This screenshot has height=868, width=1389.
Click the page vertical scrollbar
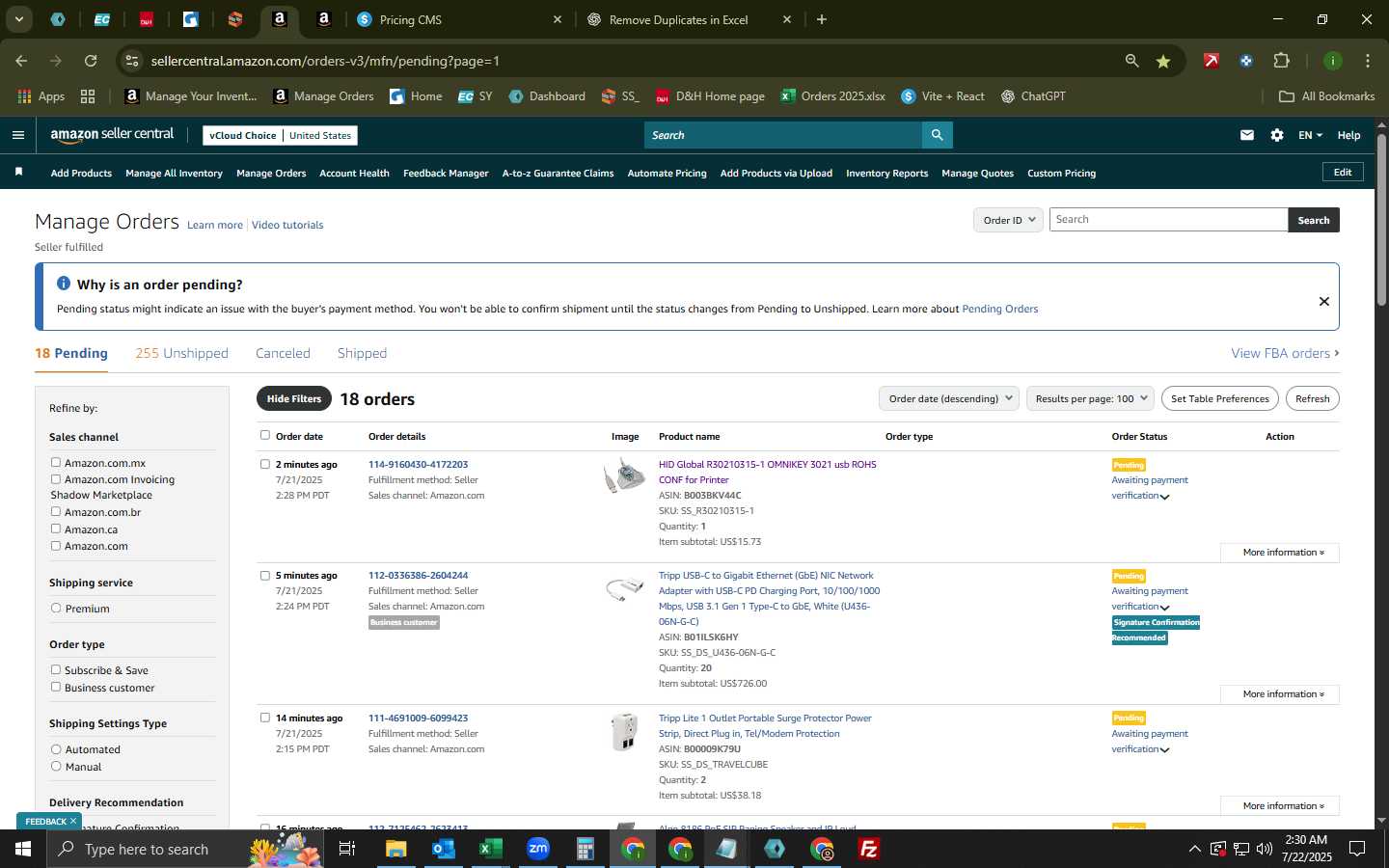pyautogui.click(x=1381, y=220)
